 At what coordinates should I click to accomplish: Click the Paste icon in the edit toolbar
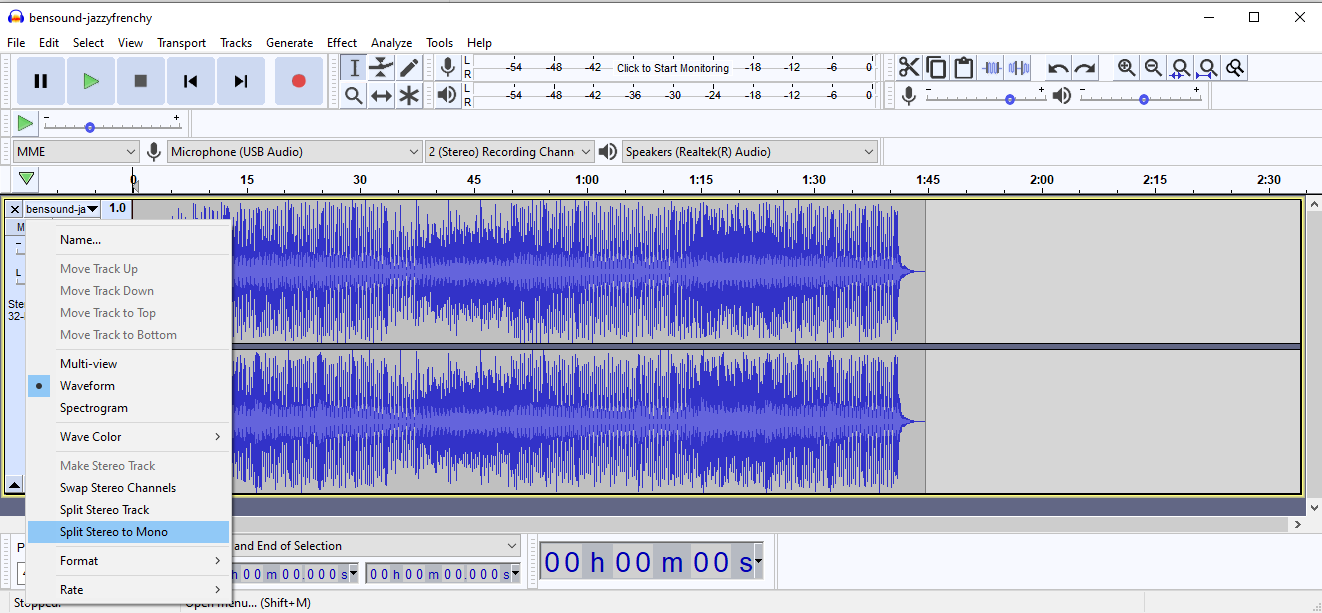[963, 67]
